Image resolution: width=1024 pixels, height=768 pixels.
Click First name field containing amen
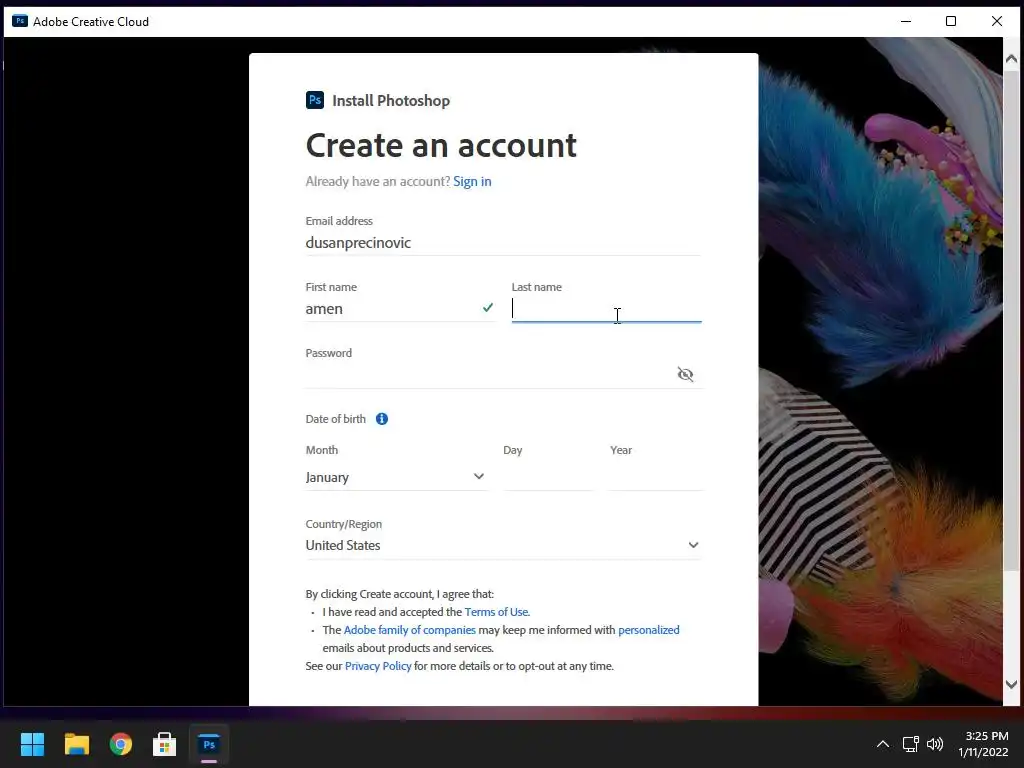(x=400, y=309)
